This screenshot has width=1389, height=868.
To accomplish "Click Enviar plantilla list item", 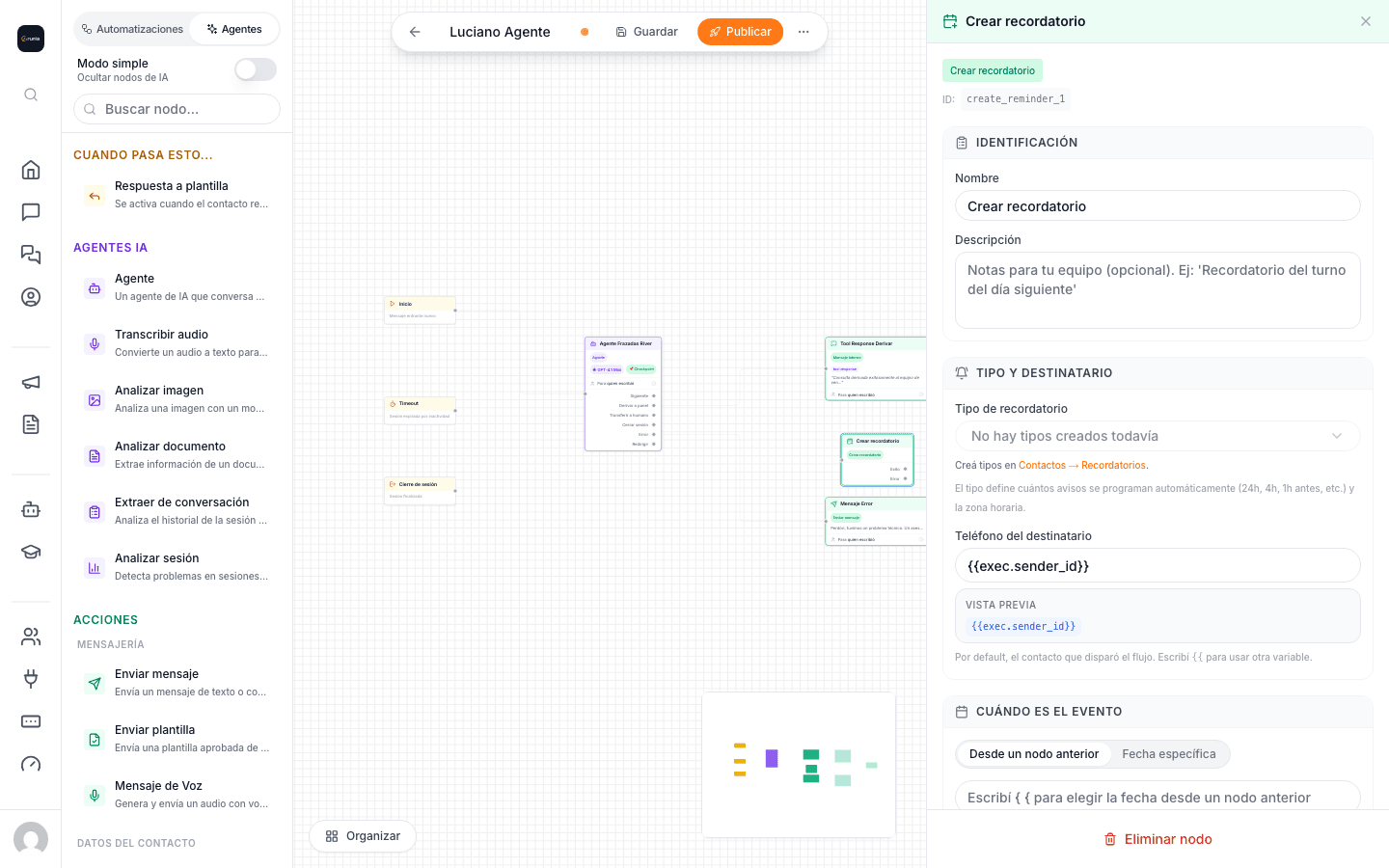I will [x=177, y=739].
